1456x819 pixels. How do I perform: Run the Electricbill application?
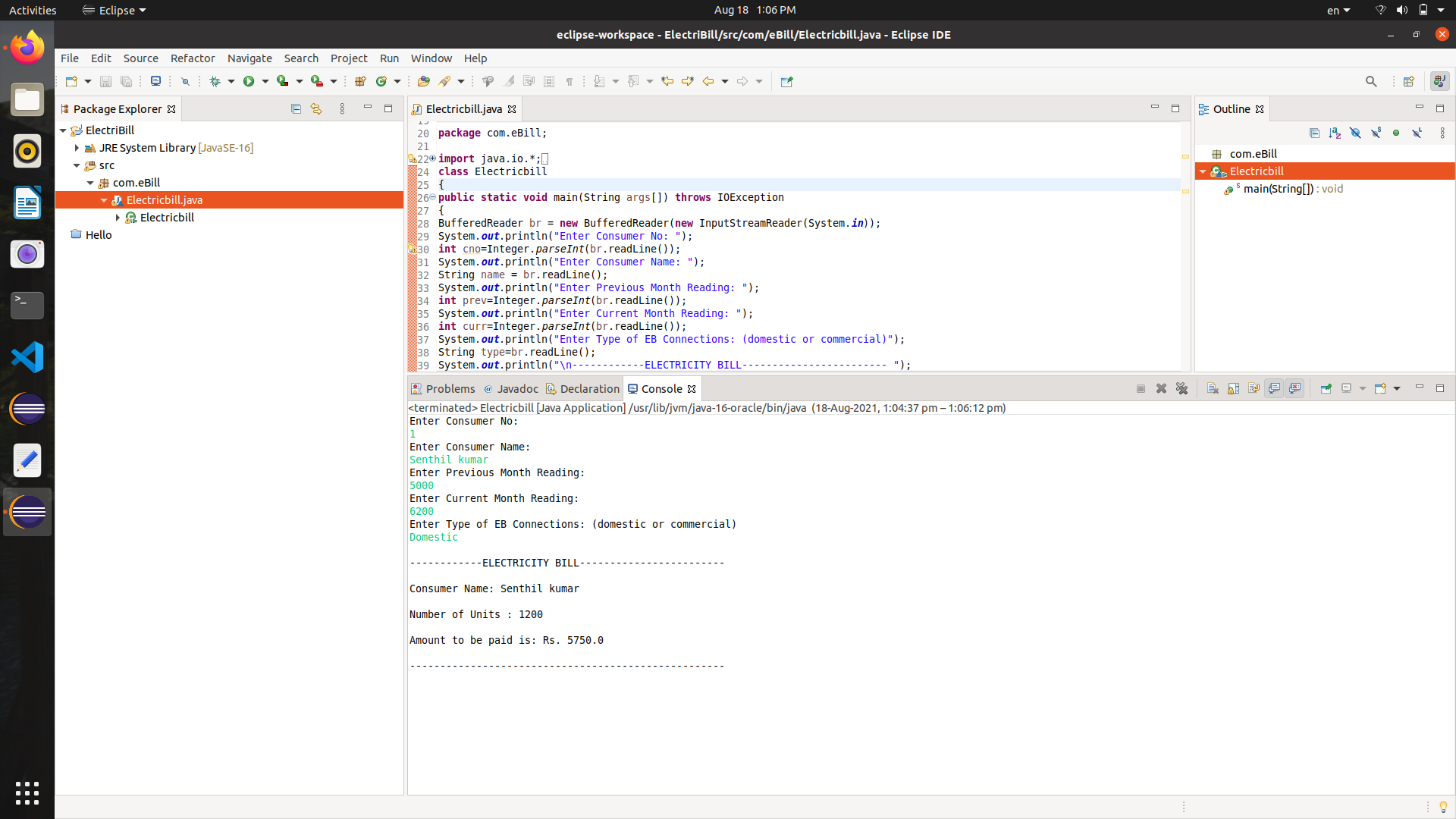coord(250,81)
